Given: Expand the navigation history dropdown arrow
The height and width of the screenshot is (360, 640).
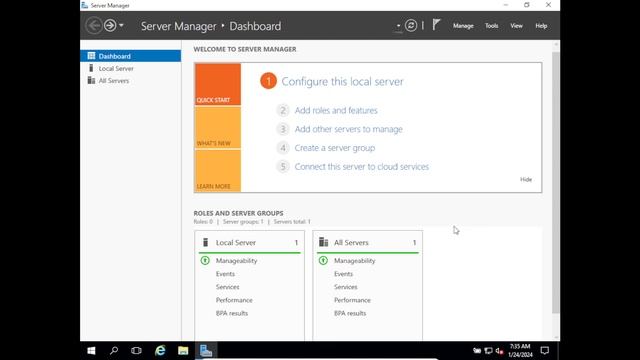Looking at the screenshot, I should (121, 25).
